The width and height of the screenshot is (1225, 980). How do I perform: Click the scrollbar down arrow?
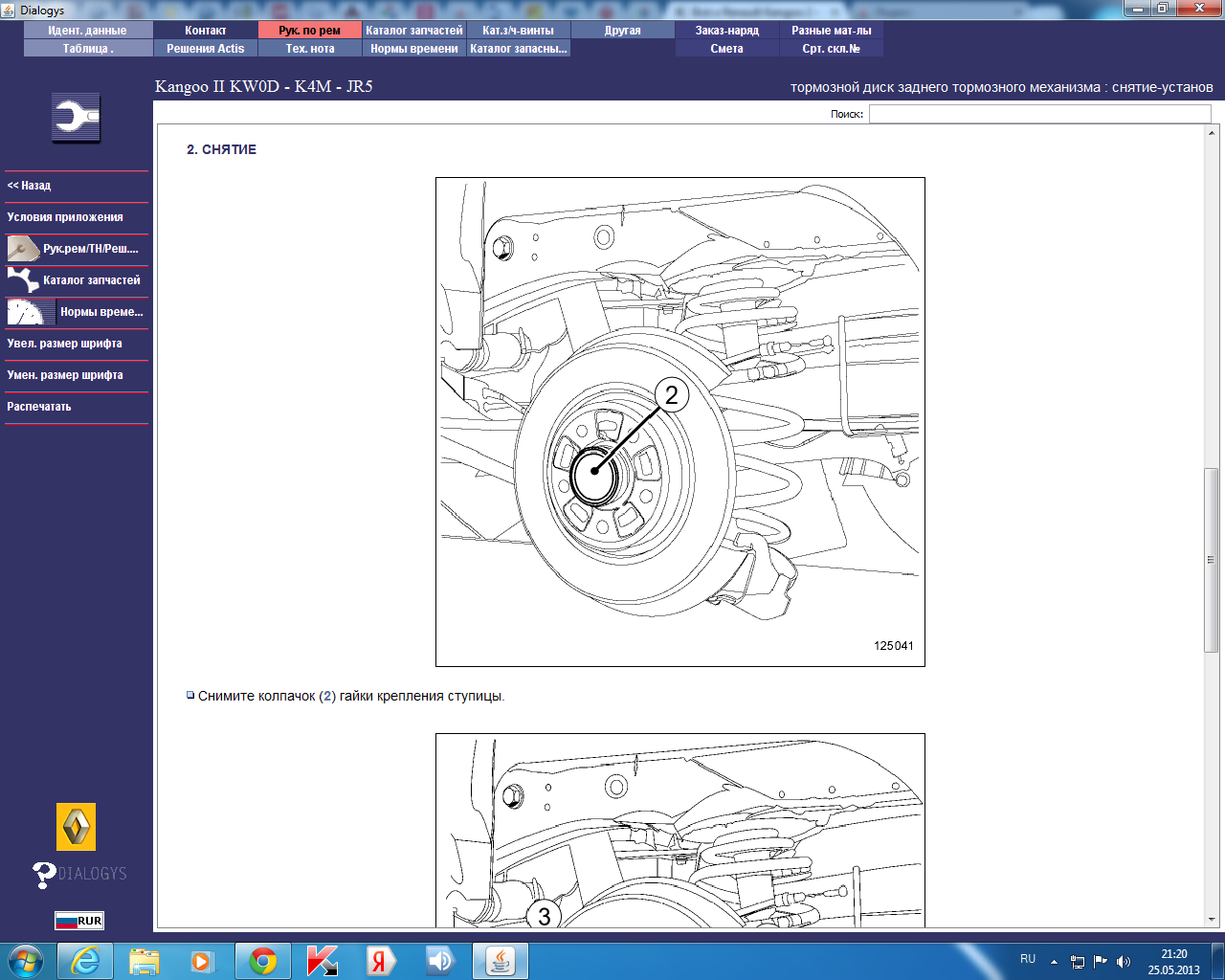pyautogui.click(x=1211, y=920)
